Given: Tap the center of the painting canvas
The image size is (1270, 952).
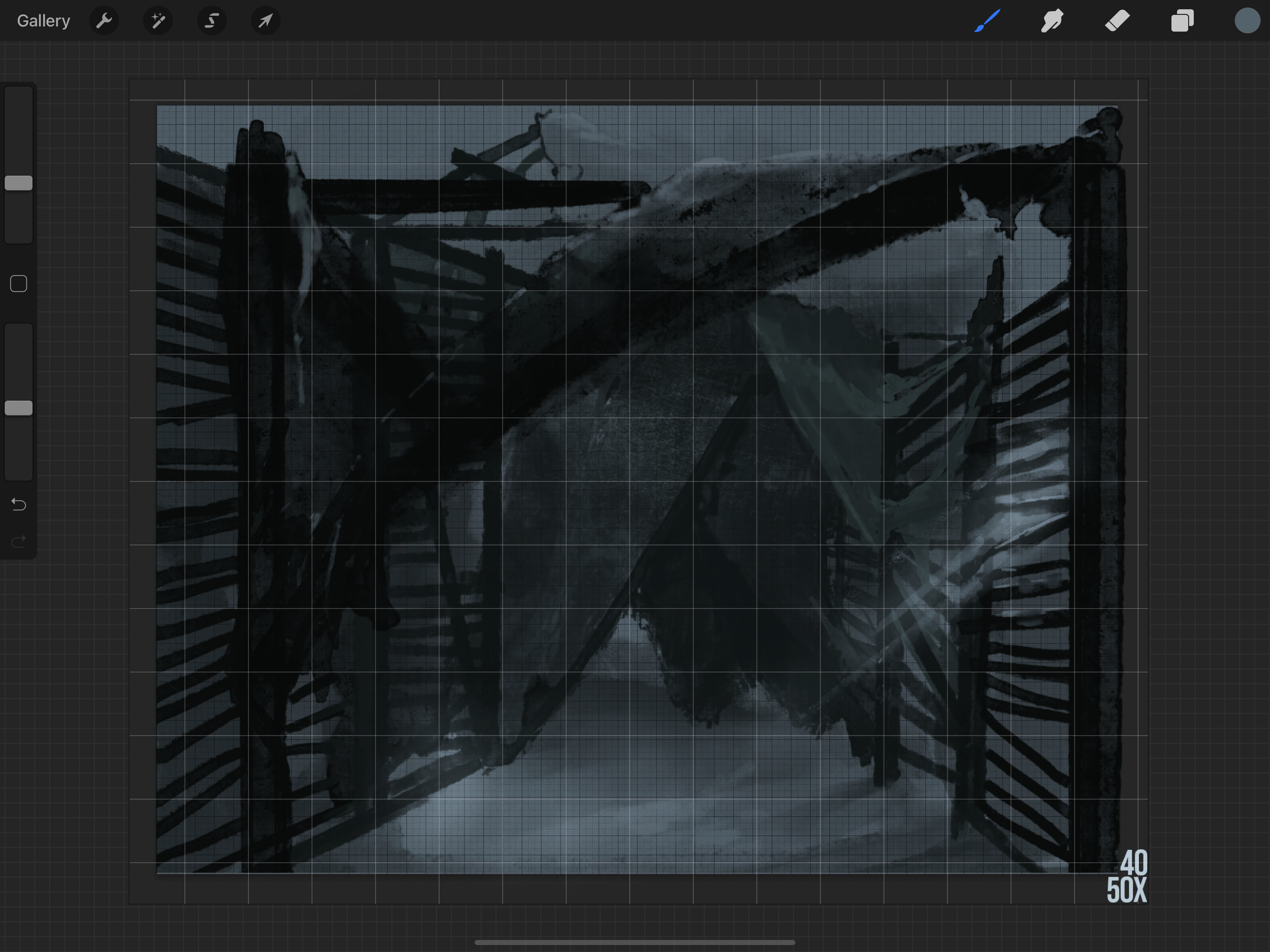Looking at the screenshot, I should point(638,489).
